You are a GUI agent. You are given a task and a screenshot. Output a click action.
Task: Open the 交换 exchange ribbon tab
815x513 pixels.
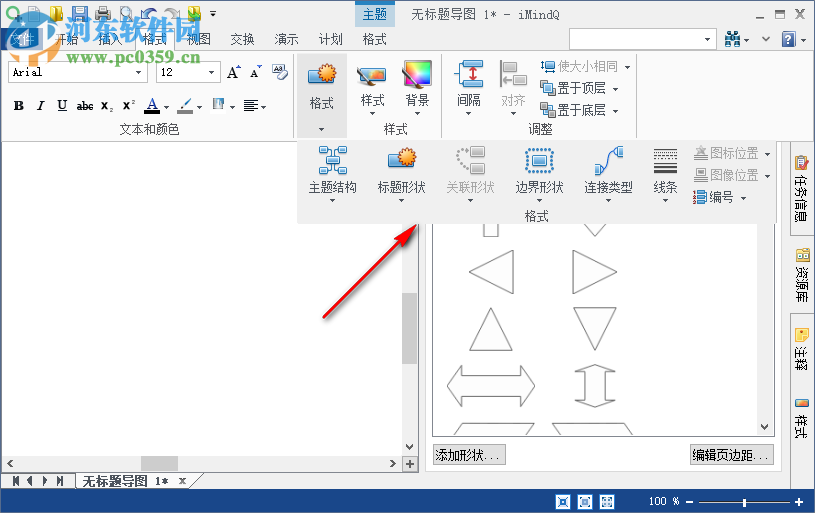point(242,39)
